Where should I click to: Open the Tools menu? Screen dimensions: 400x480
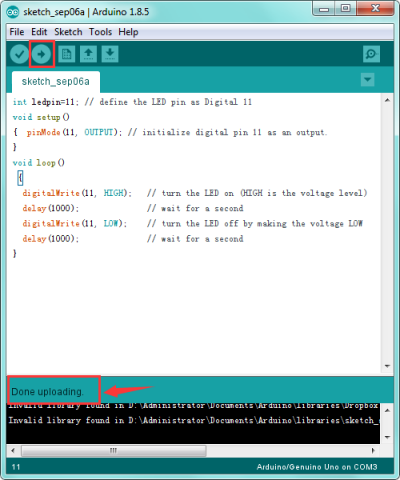[x=100, y=32]
